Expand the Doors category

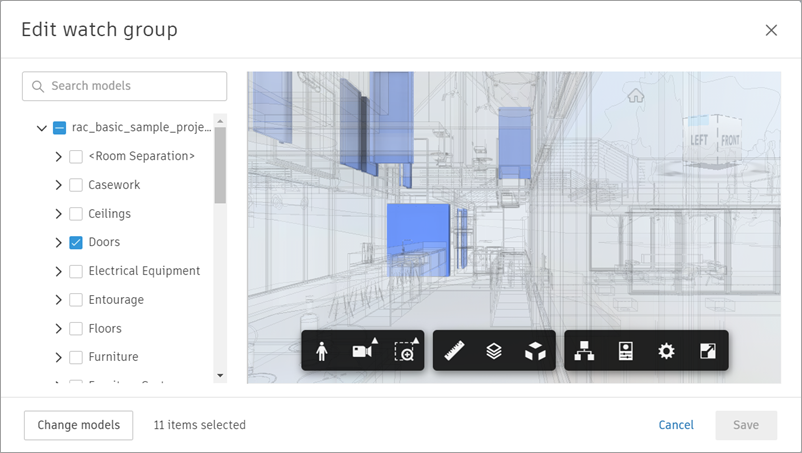(58, 242)
